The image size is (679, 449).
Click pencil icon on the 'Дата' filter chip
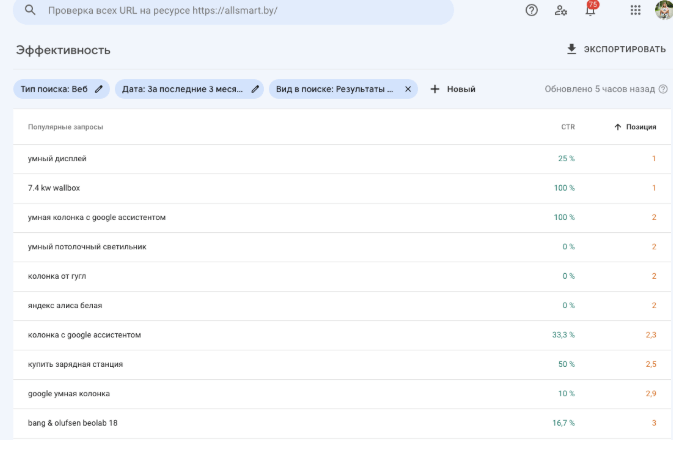click(x=255, y=89)
